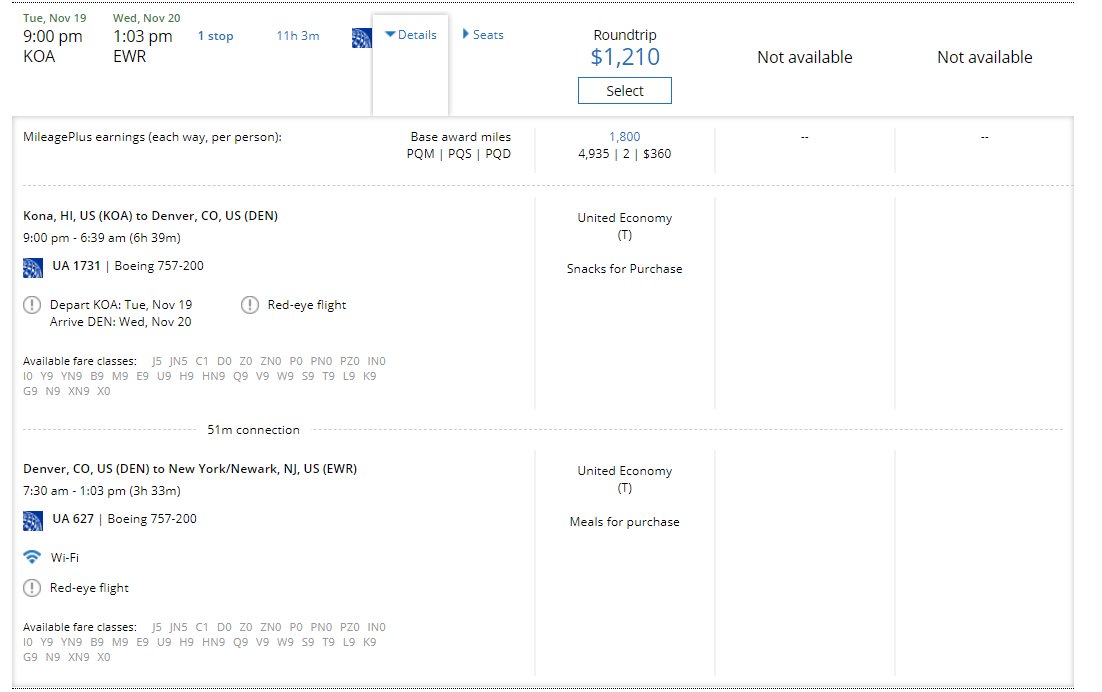The image size is (1102, 692).
Task: Click the 1,800 base award miles link
Action: (624, 136)
